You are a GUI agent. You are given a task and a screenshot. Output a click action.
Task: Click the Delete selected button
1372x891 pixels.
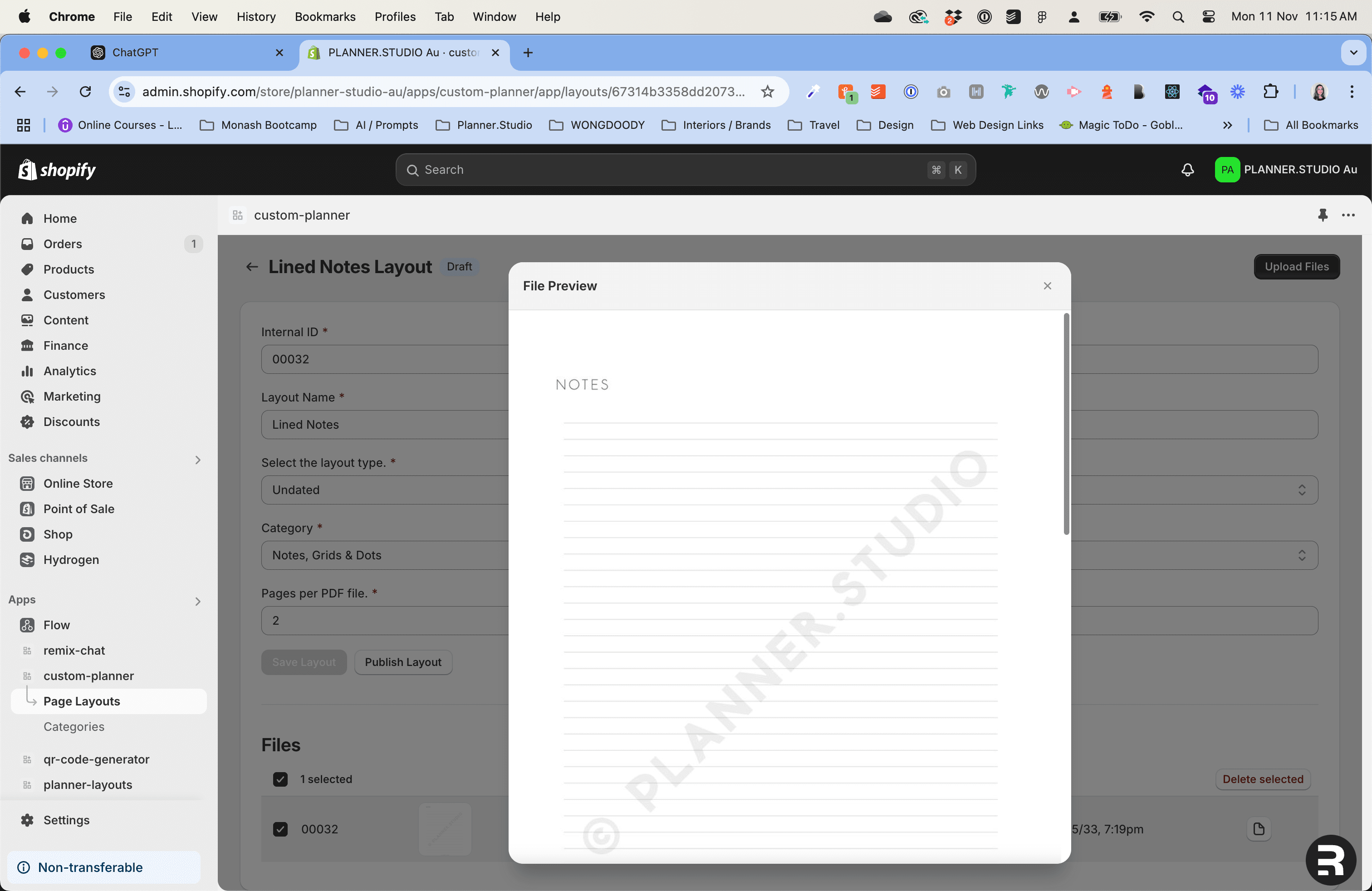click(1263, 779)
